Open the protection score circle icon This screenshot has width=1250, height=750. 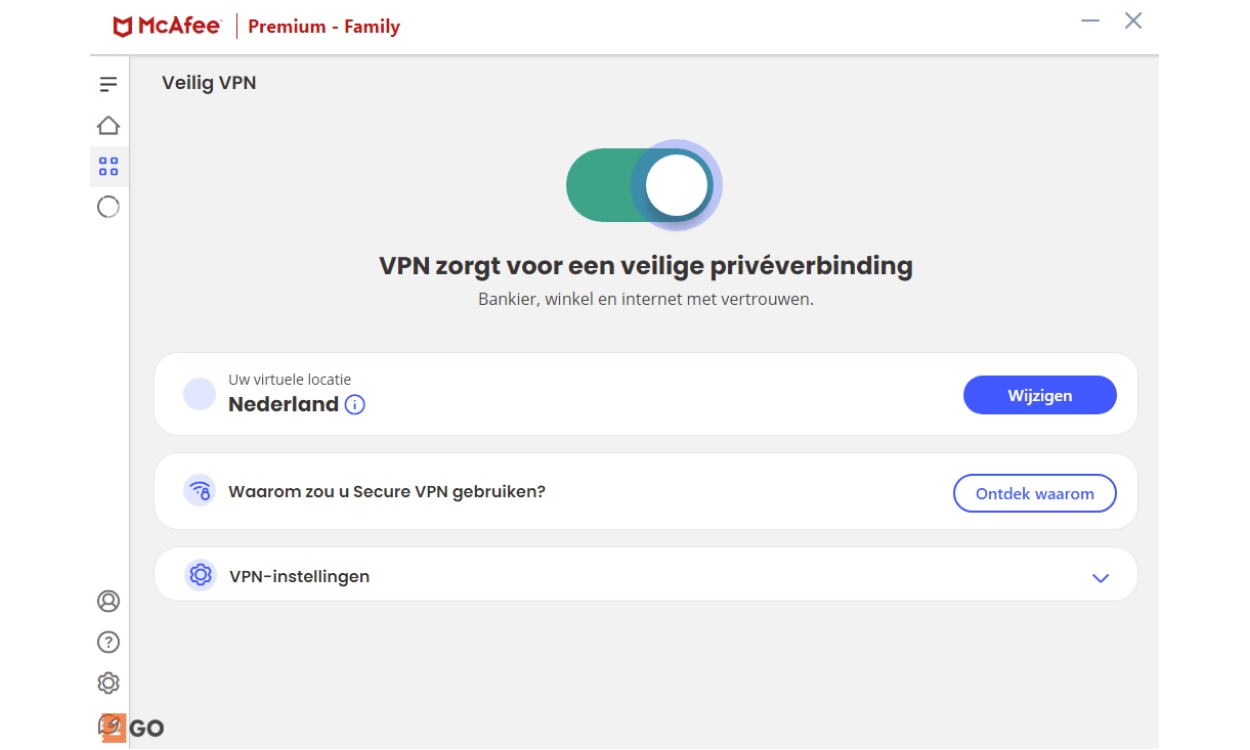(108, 207)
